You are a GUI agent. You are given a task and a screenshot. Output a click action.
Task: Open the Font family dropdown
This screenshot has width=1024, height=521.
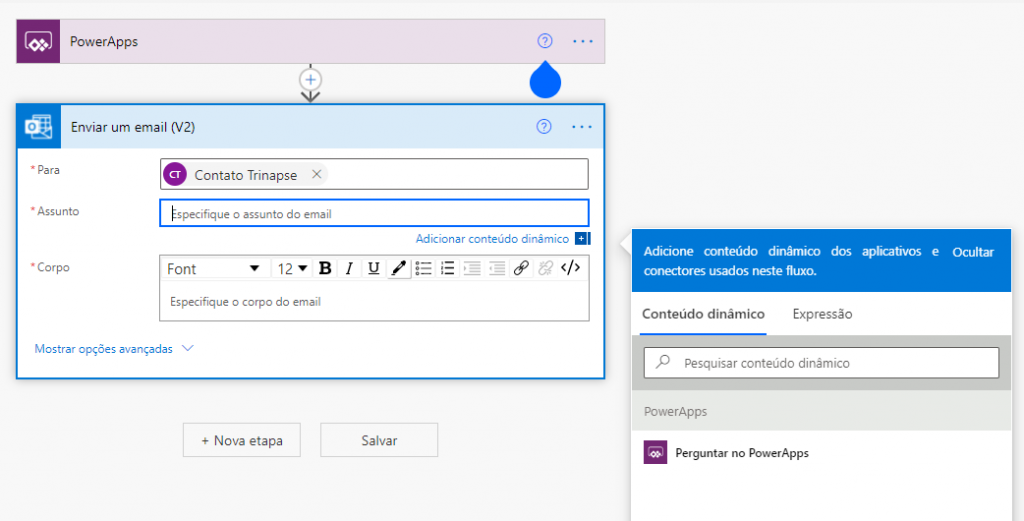point(213,268)
